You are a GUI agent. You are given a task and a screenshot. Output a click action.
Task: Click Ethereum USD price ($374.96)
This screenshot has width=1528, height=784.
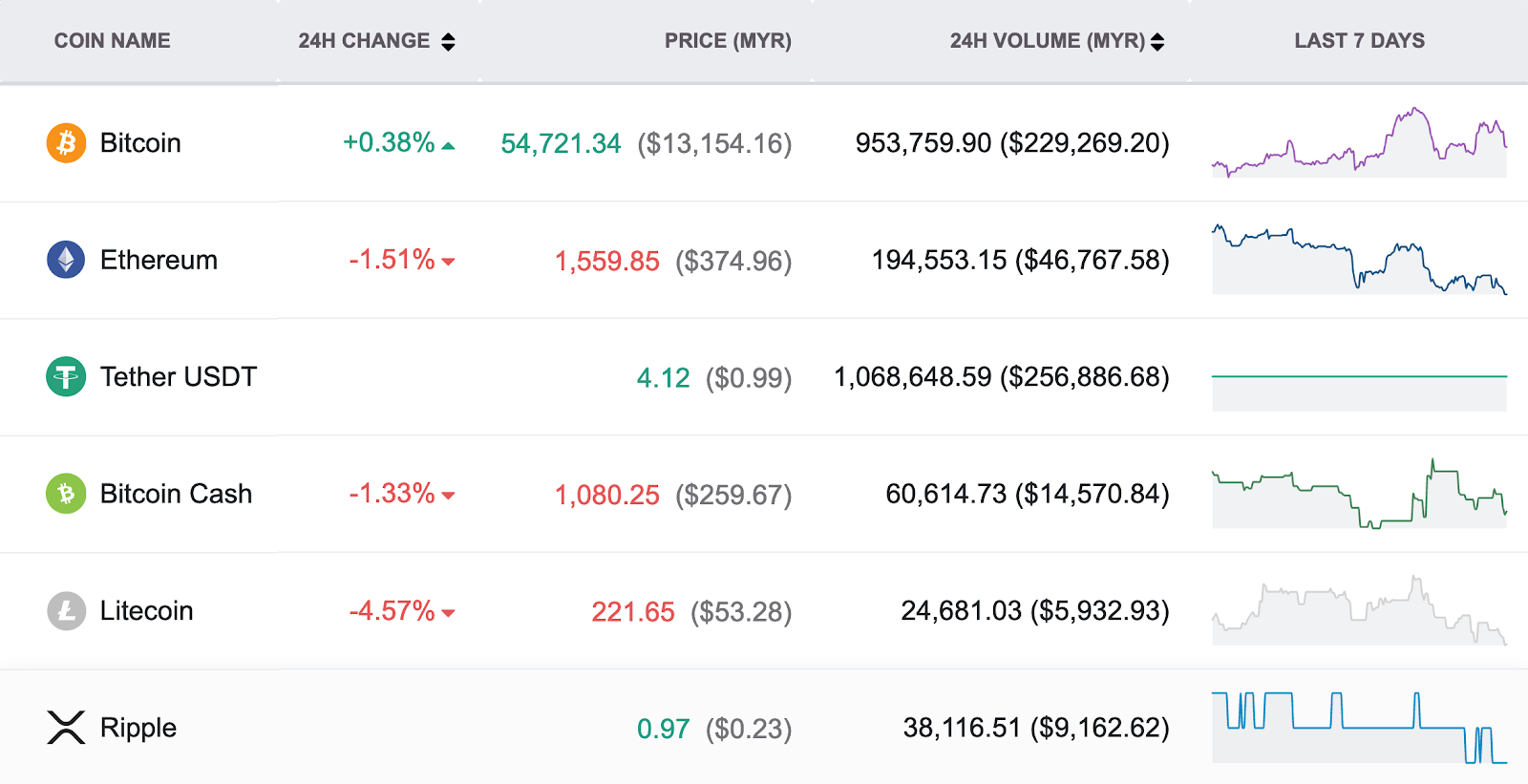pyautogui.click(x=733, y=261)
